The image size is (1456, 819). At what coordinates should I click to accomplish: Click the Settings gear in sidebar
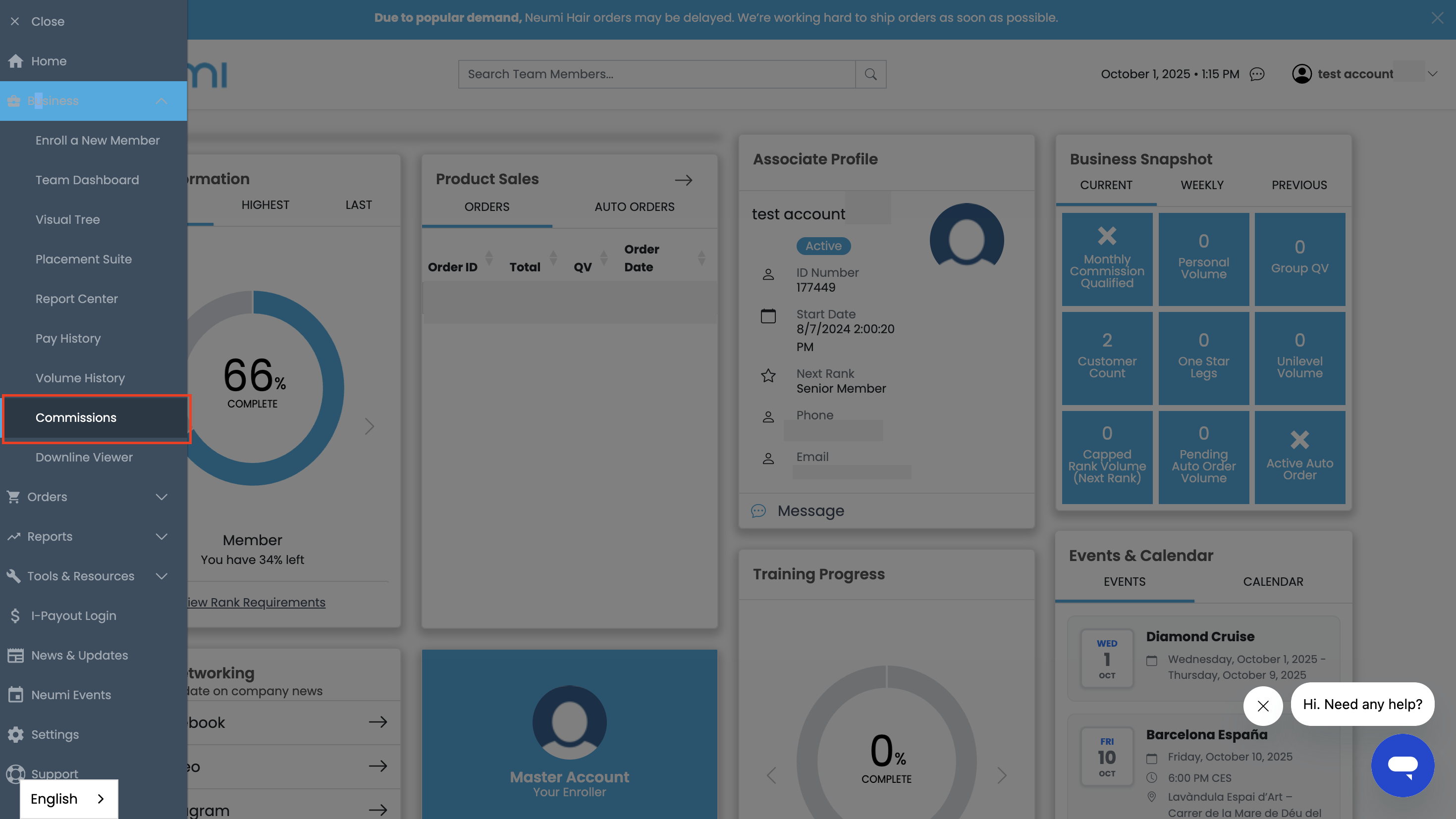tap(16, 734)
